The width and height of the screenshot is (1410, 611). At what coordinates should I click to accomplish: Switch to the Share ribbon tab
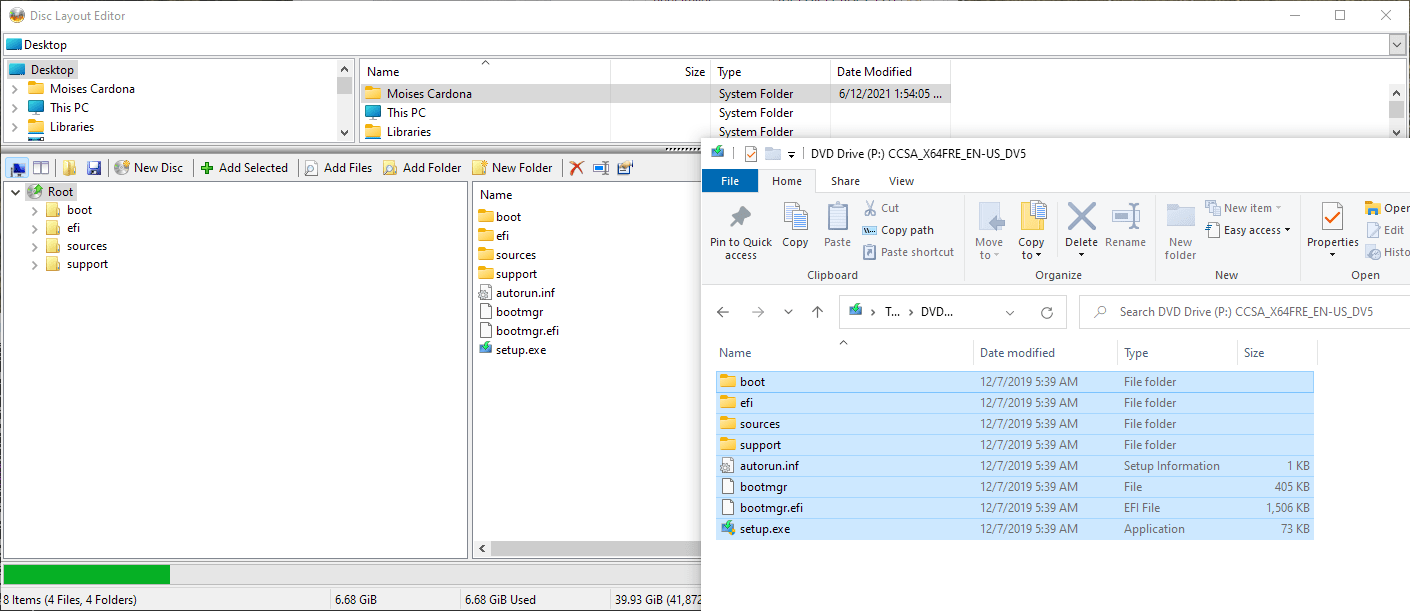tap(845, 181)
